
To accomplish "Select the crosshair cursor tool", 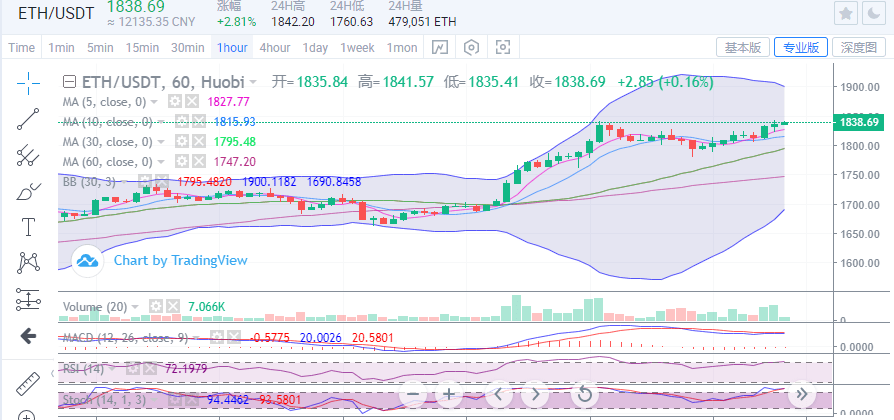I will tap(27, 82).
